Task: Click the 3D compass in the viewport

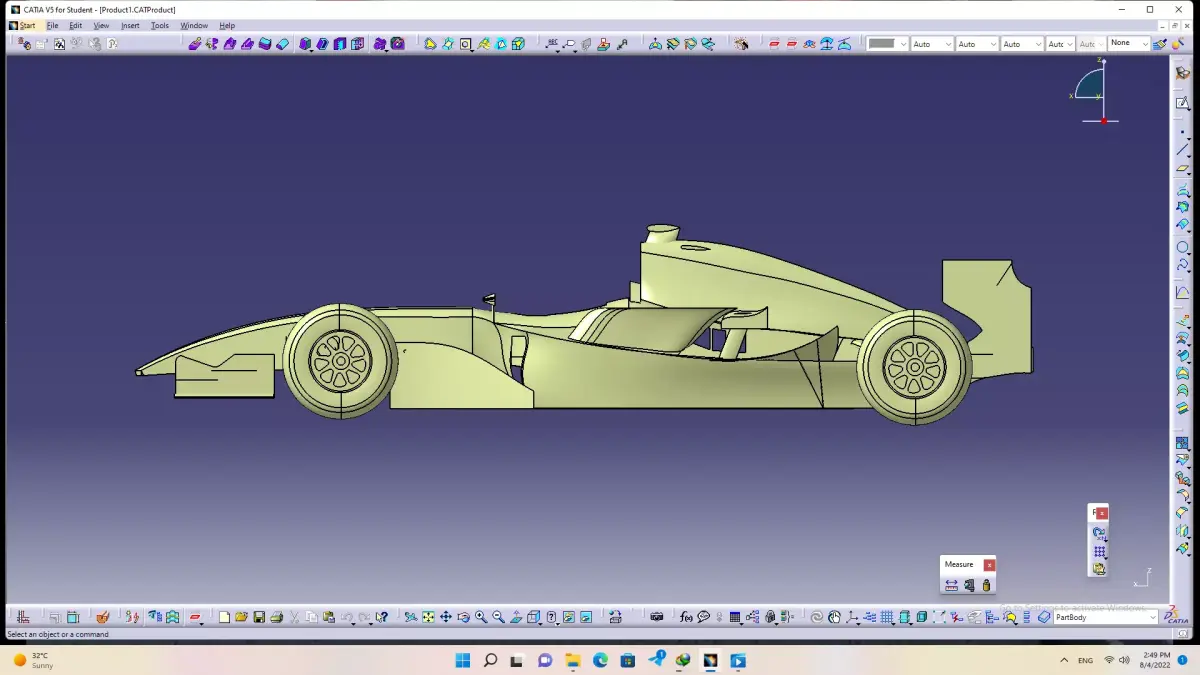Action: tap(1096, 91)
